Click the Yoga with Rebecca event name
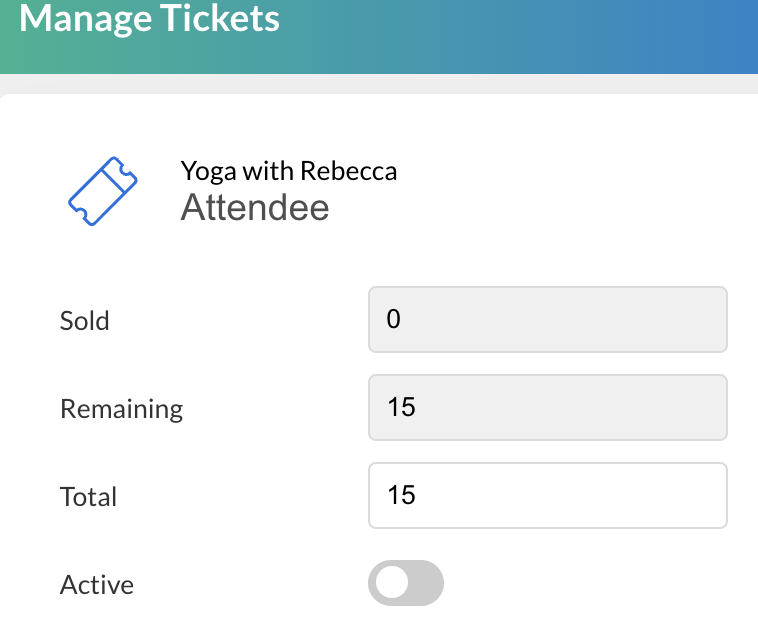The image size is (758, 640). (x=288, y=171)
